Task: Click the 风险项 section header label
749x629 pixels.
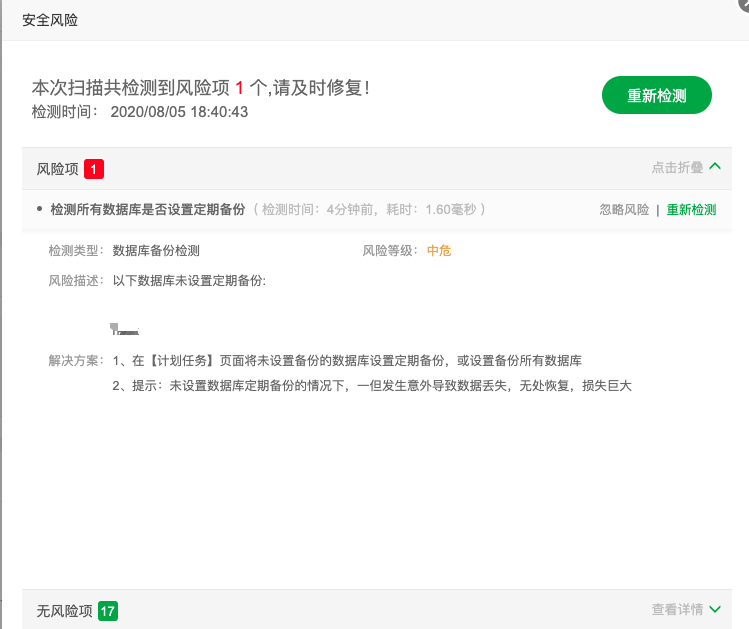Action: tap(57, 169)
